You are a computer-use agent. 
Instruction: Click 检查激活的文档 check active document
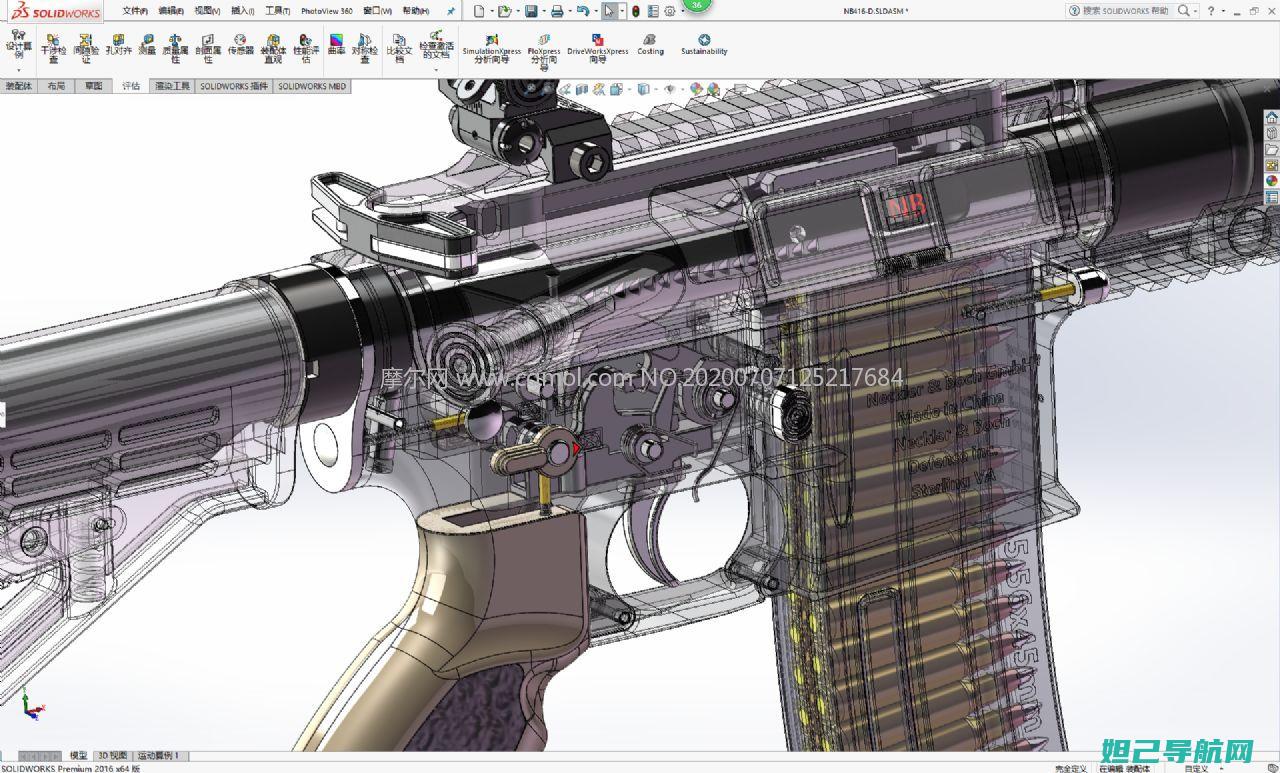tap(436, 45)
